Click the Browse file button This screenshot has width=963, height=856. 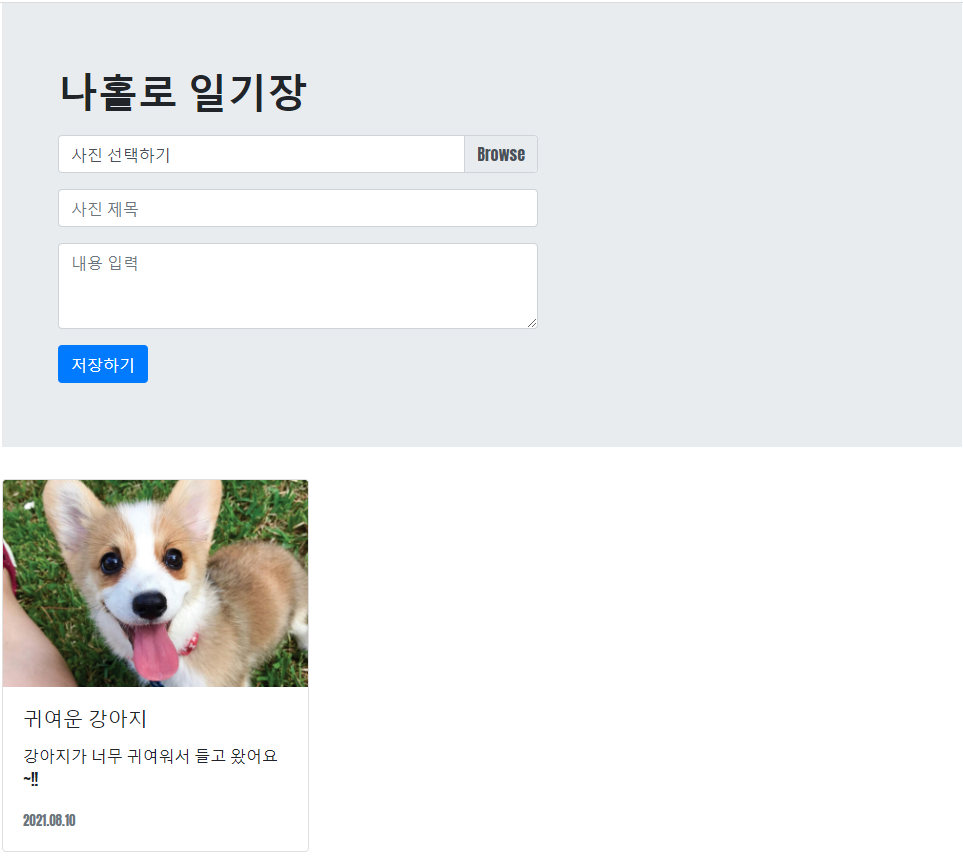501,154
